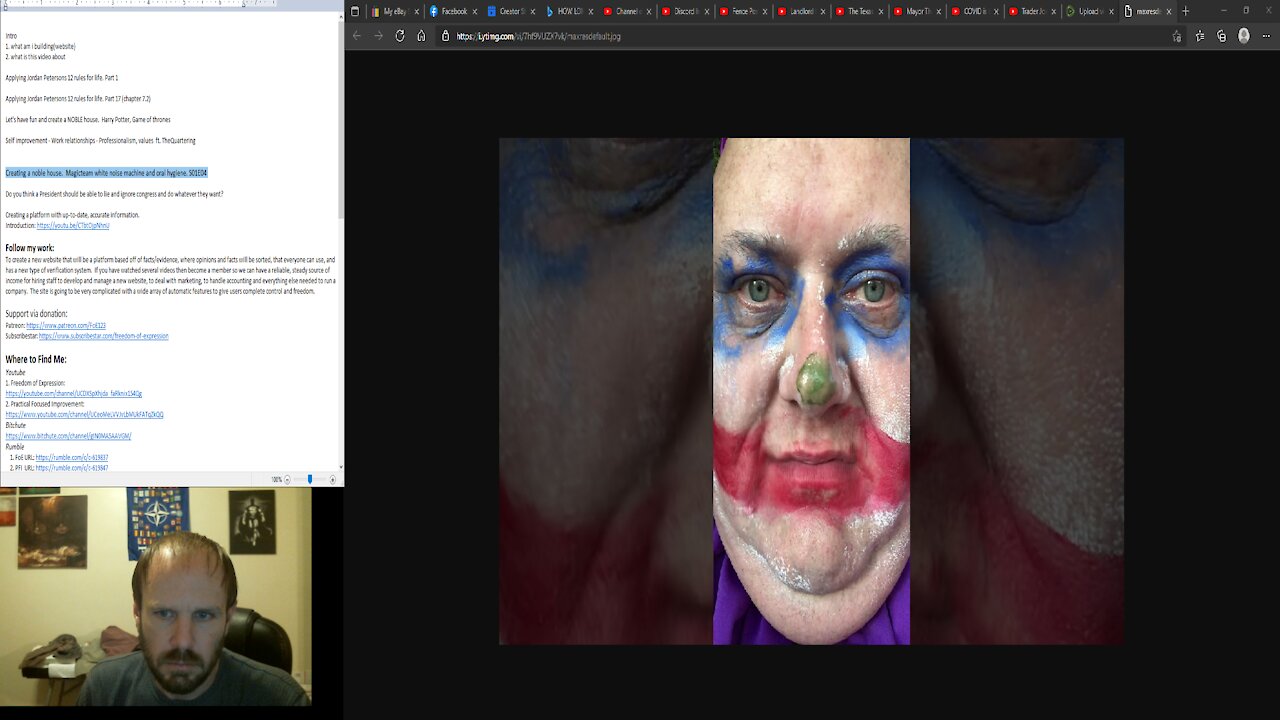1280x720 pixels.
Task: Add this page to favorites star icon
Action: 1177,36
